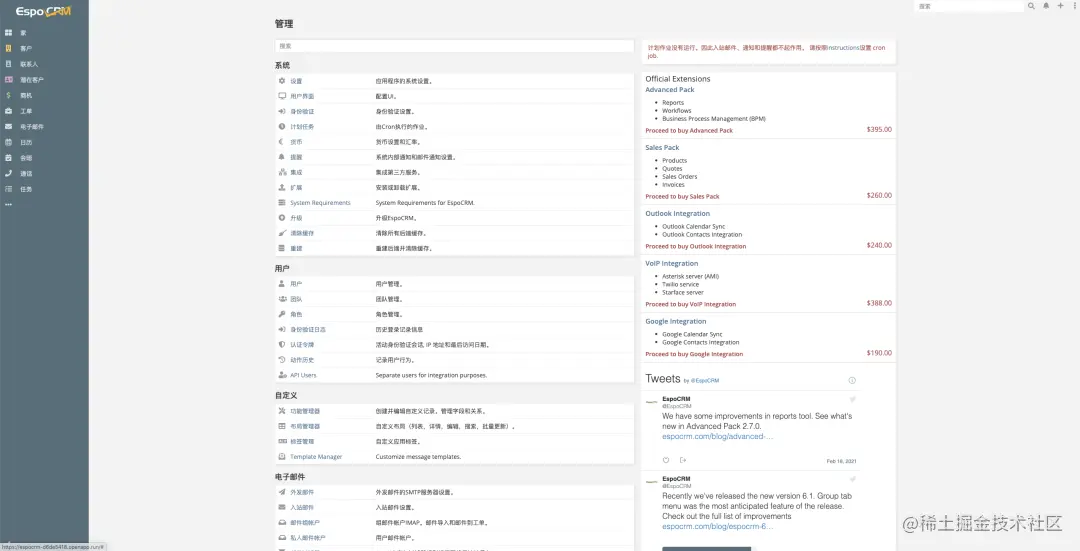The image size is (1080, 551).
Task: Like the first EspoCRM tweet
Action: click(x=665, y=460)
